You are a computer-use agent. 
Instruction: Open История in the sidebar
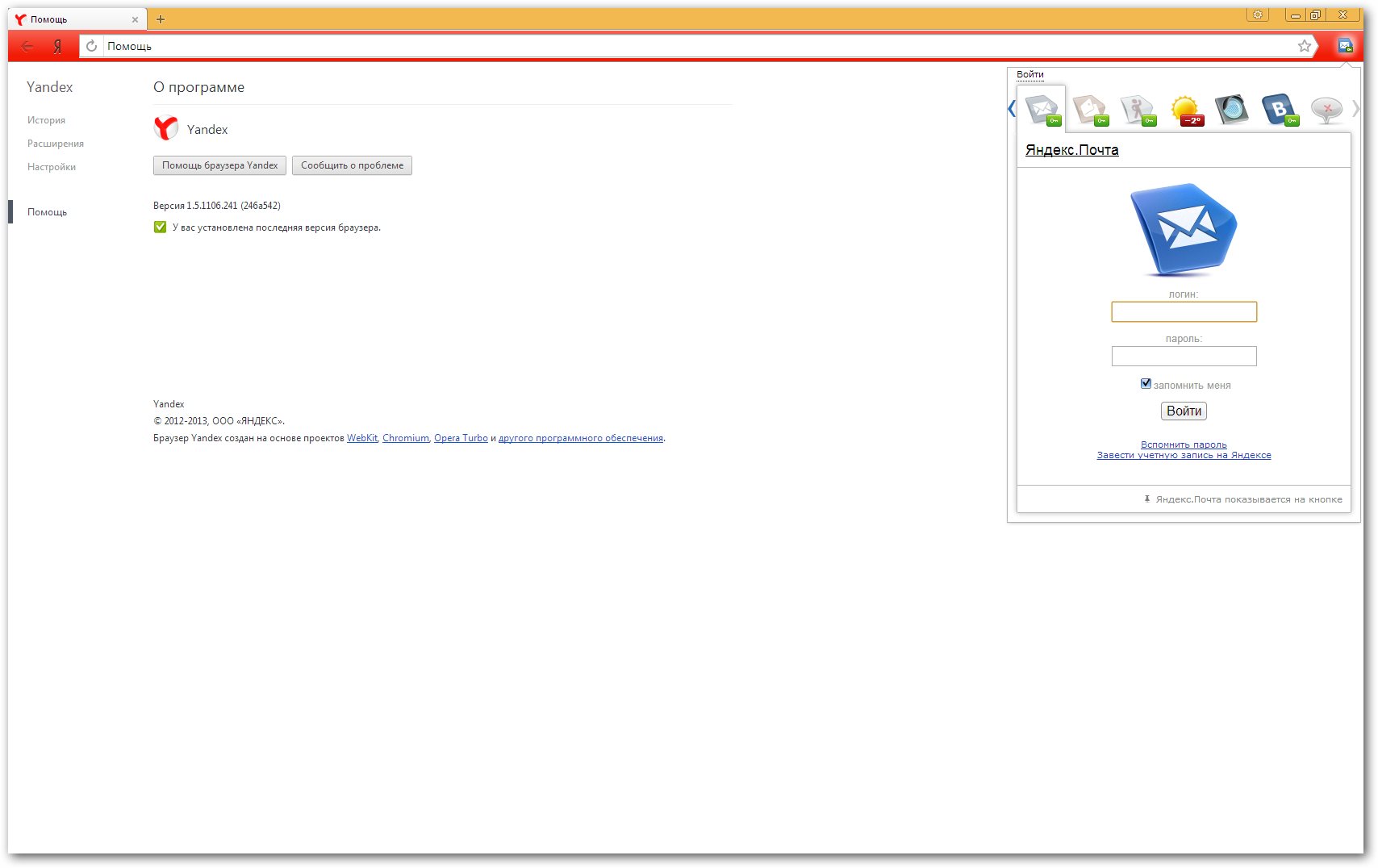pyautogui.click(x=46, y=120)
